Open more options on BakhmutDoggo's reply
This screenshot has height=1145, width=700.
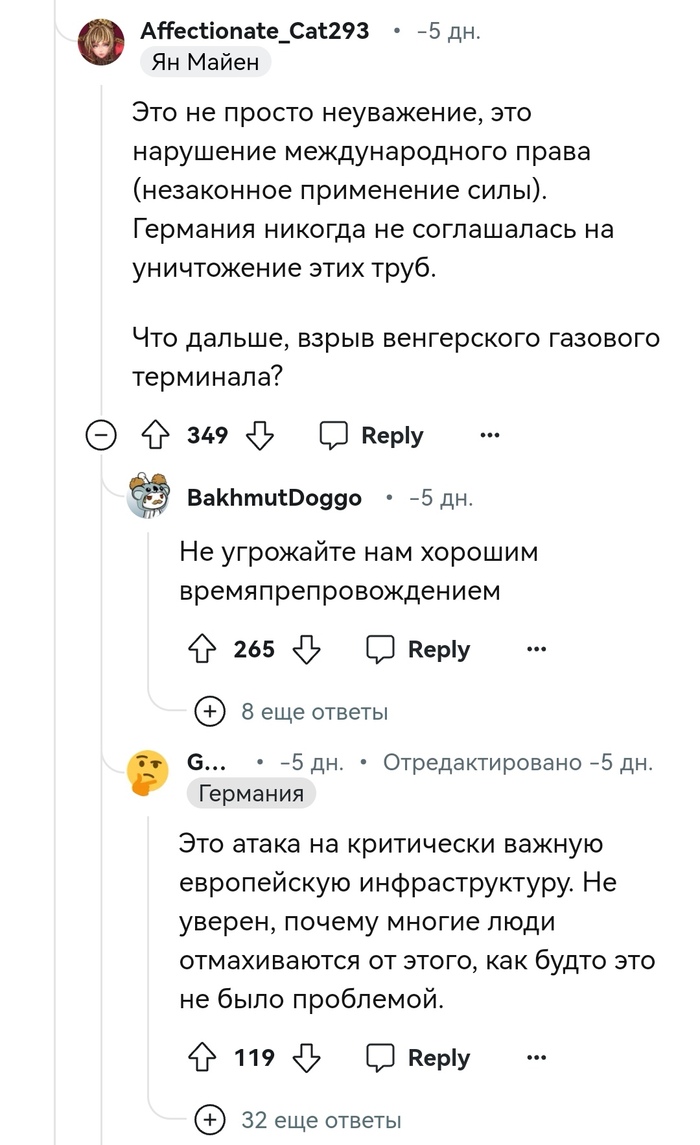[536, 649]
